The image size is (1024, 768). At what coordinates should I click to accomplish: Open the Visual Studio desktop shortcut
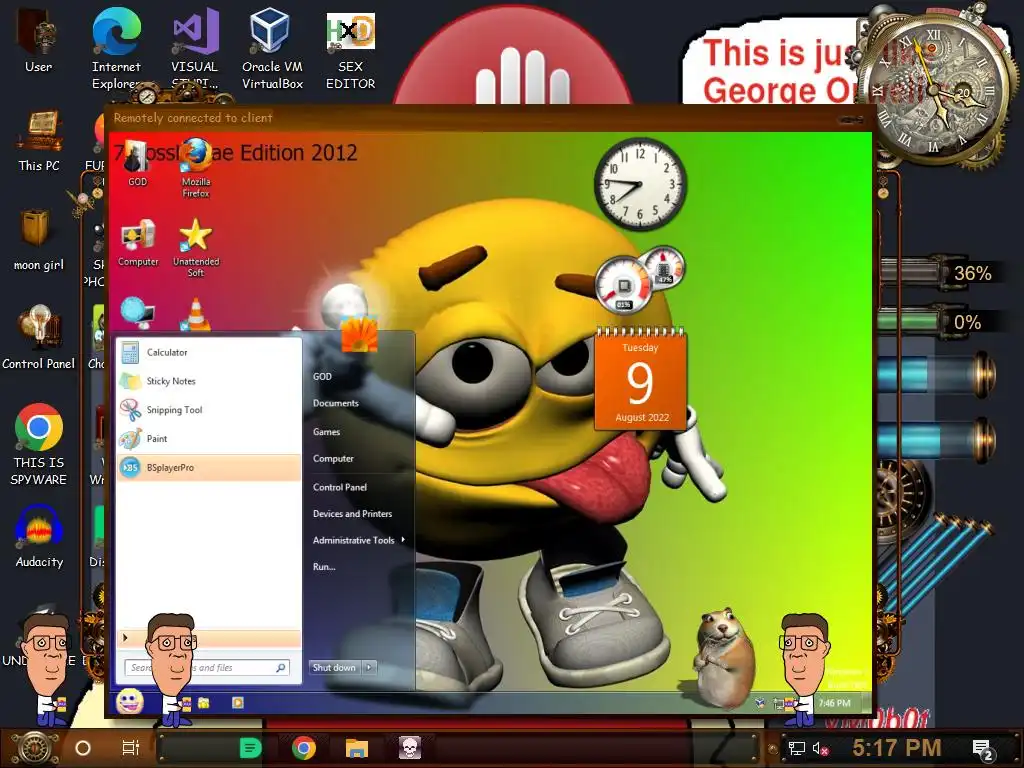(195, 49)
